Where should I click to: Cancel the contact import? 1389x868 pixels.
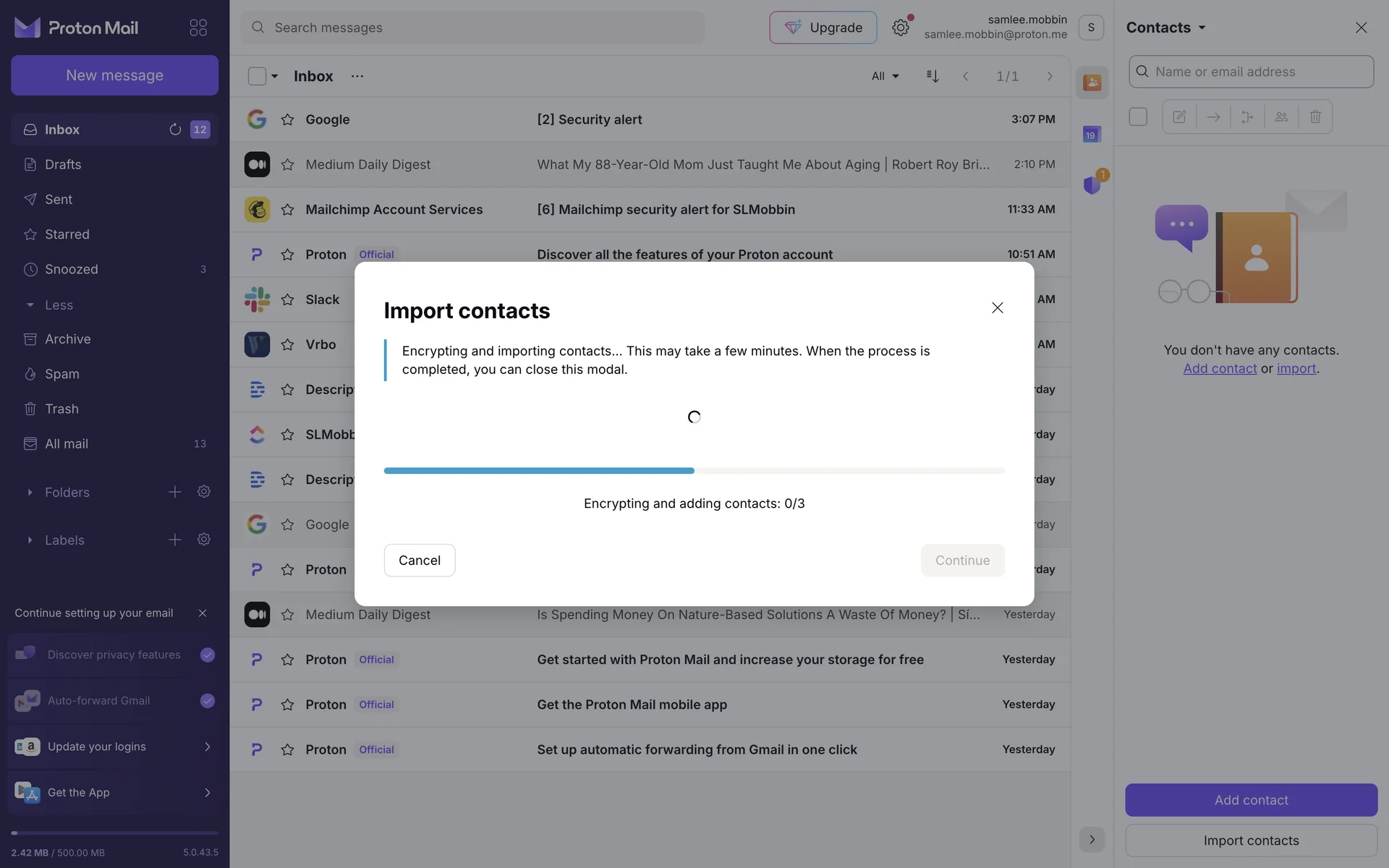coord(419,561)
